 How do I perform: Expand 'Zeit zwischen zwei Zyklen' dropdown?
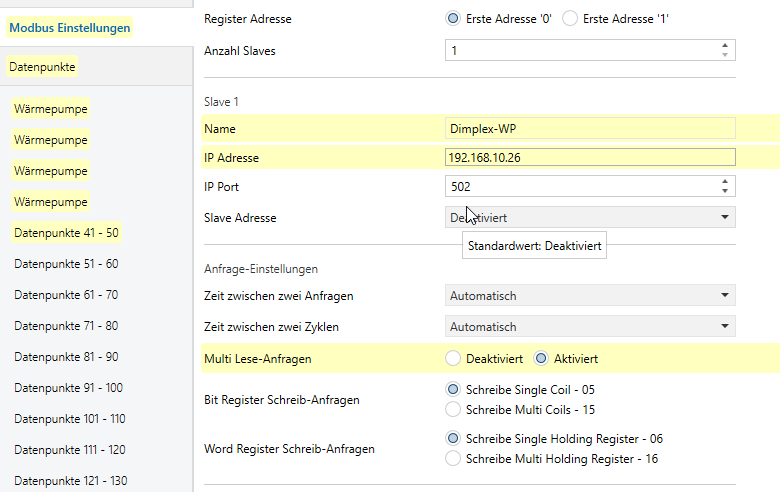point(590,327)
